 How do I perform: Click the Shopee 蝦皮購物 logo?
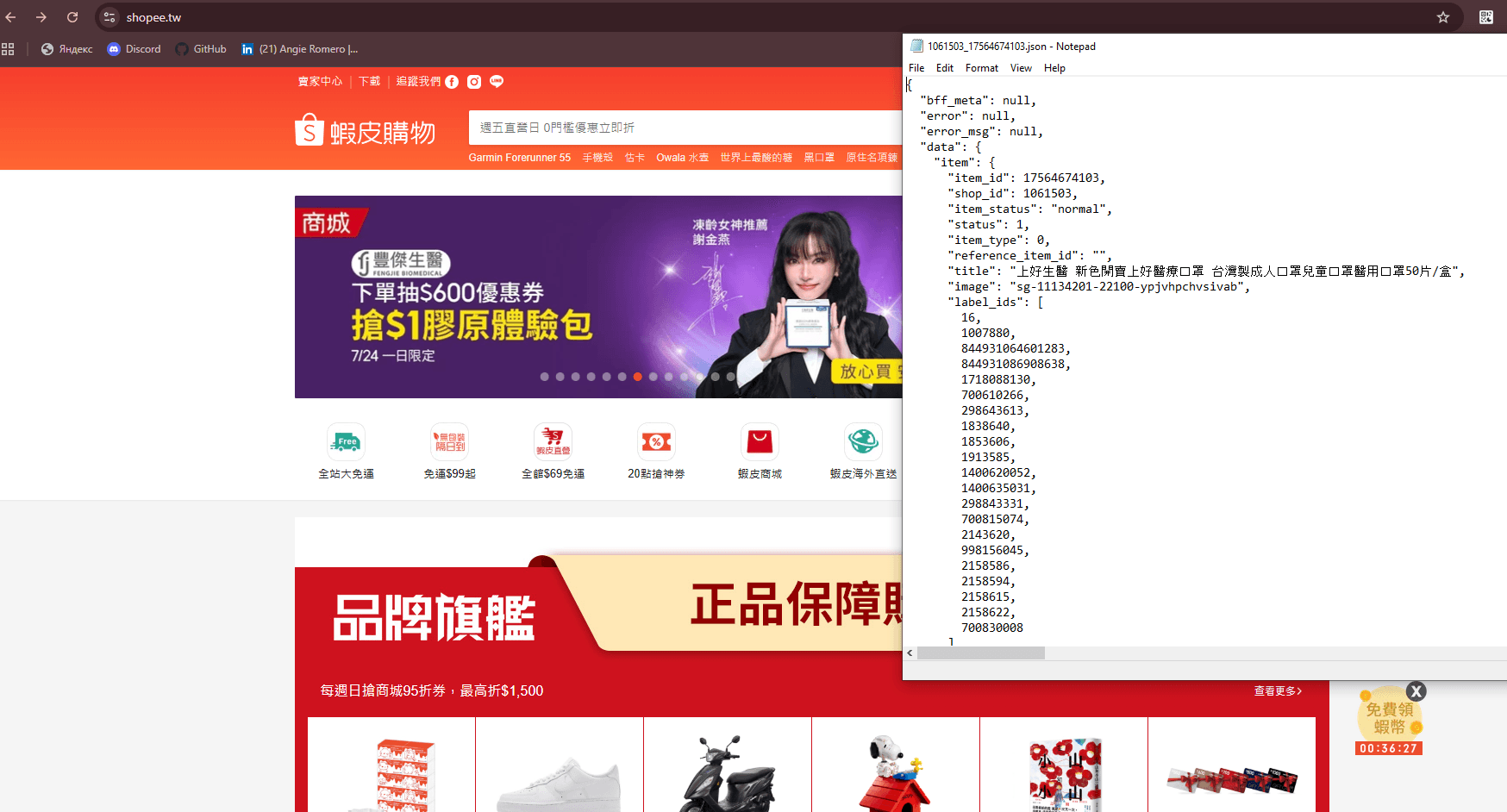pyautogui.click(x=365, y=131)
